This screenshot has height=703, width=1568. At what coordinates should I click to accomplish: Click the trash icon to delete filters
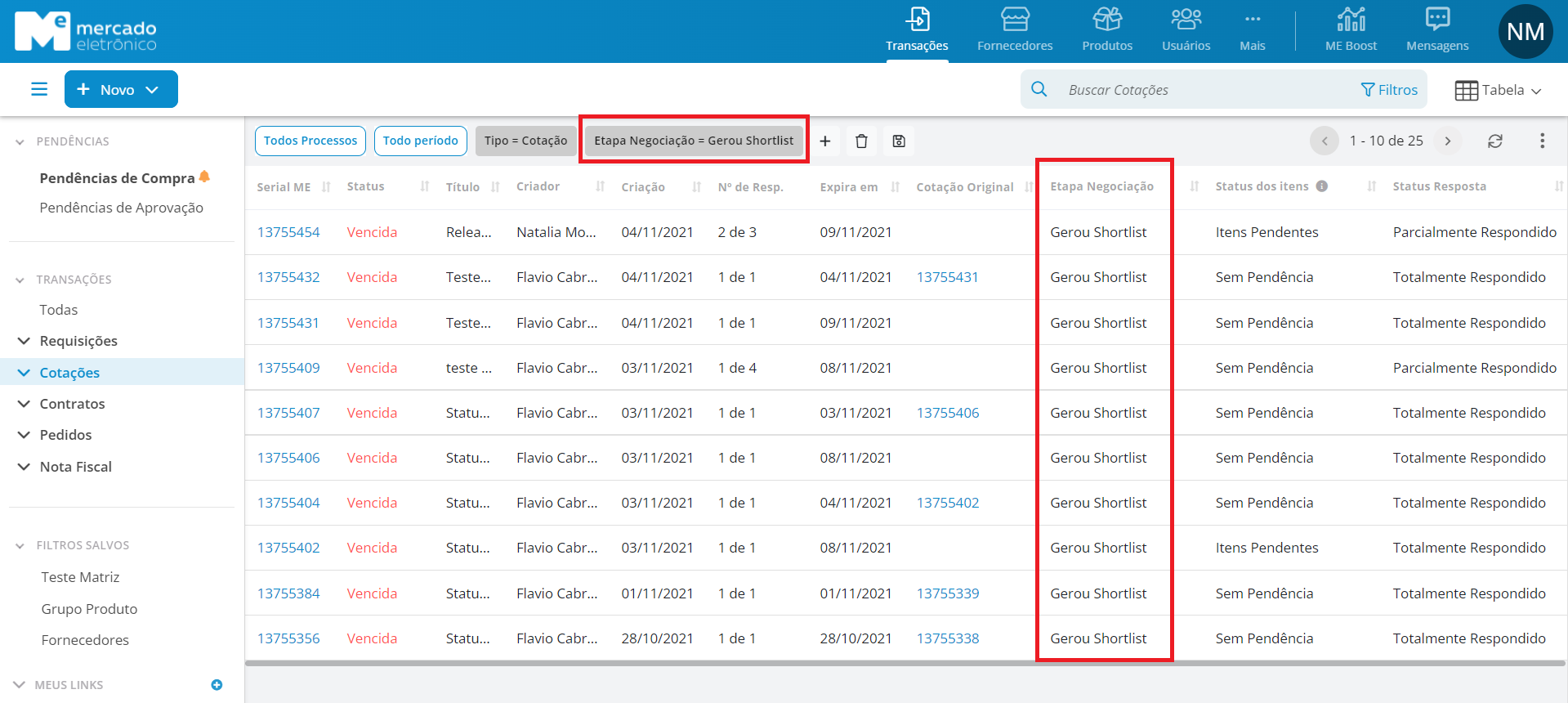click(861, 141)
